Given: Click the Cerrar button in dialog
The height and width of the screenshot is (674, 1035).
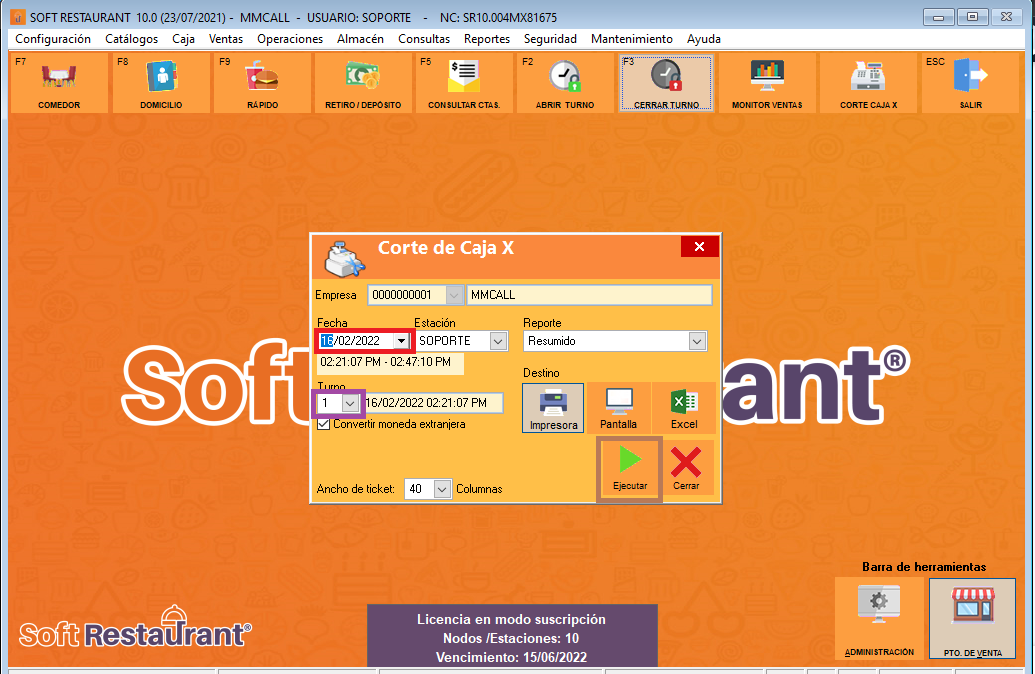Looking at the screenshot, I should pyautogui.click(x=686, y=468).
